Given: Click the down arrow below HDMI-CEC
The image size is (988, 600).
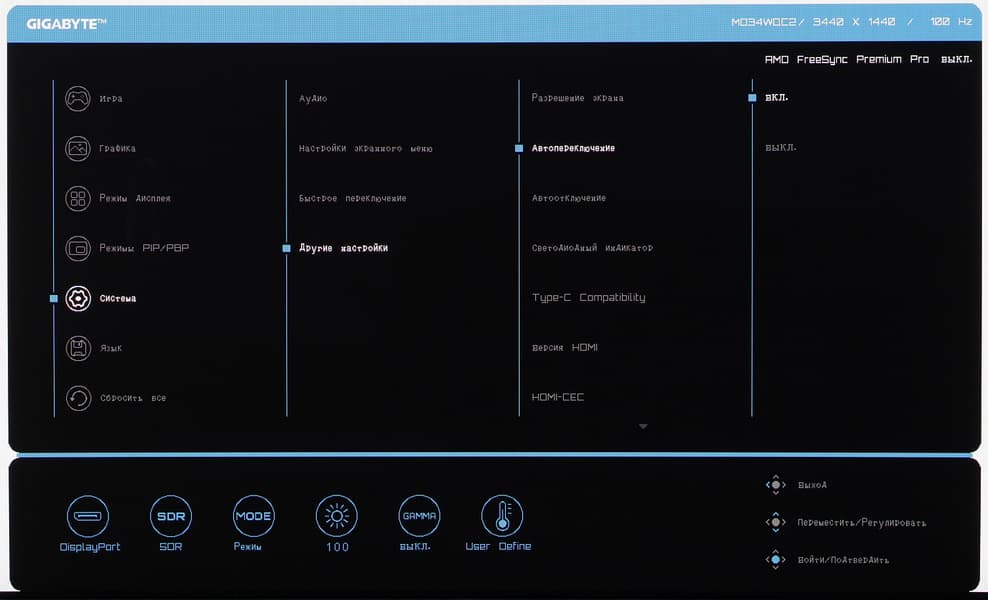Looking at the screenshot, I should [x=643, y=427].
